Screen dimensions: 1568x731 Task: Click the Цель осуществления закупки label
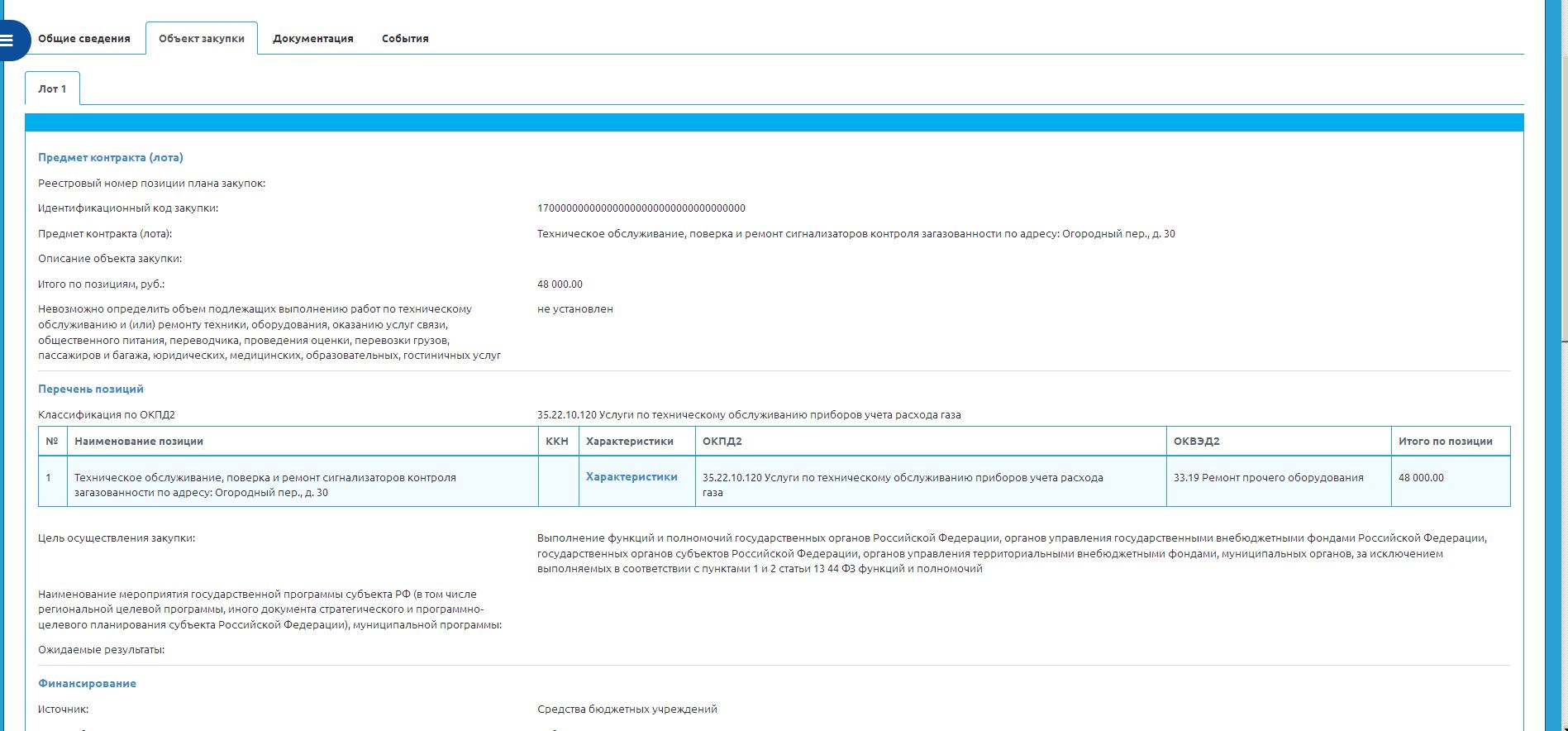pos(117,538)
